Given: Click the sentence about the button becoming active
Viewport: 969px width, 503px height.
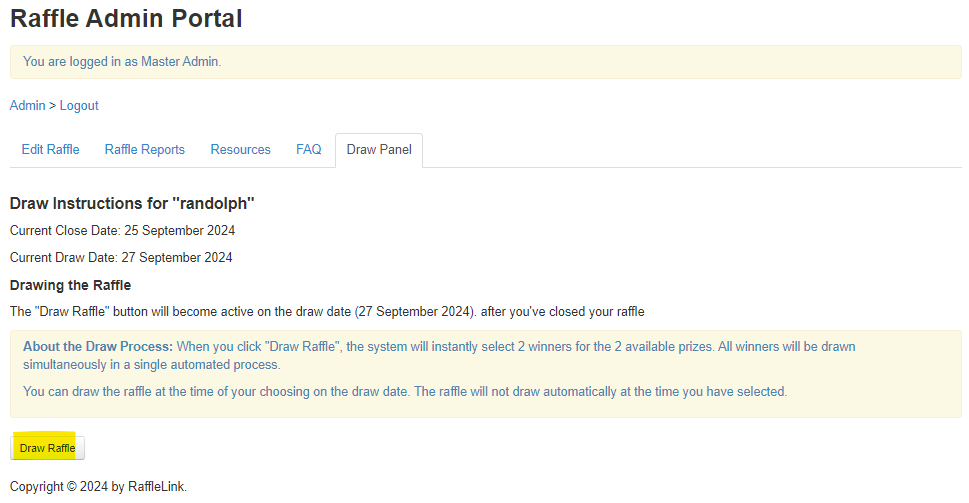Looking at the screenshot, I should [x=327, y=312].
